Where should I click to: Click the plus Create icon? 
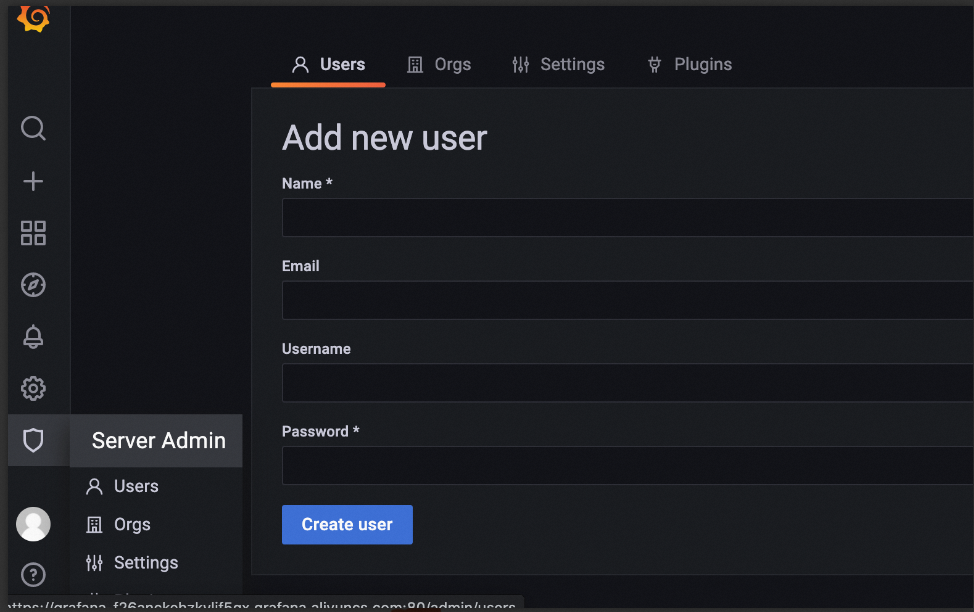33,181
